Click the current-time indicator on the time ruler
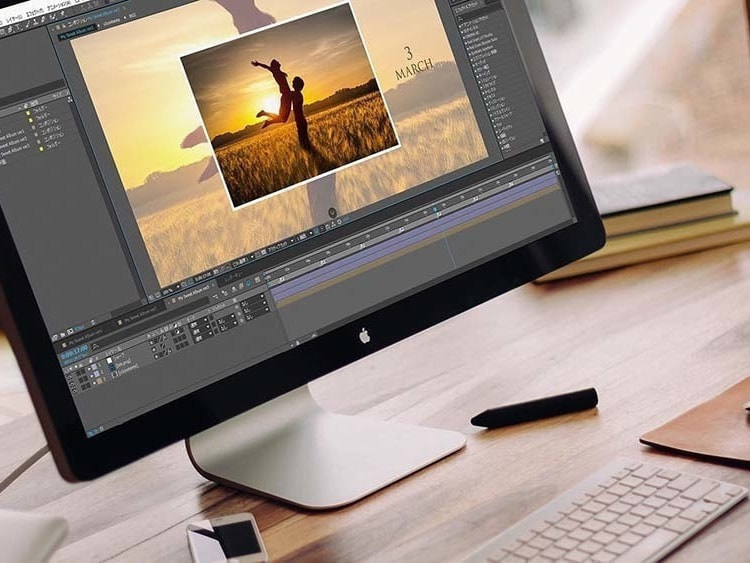 (435, 210)
